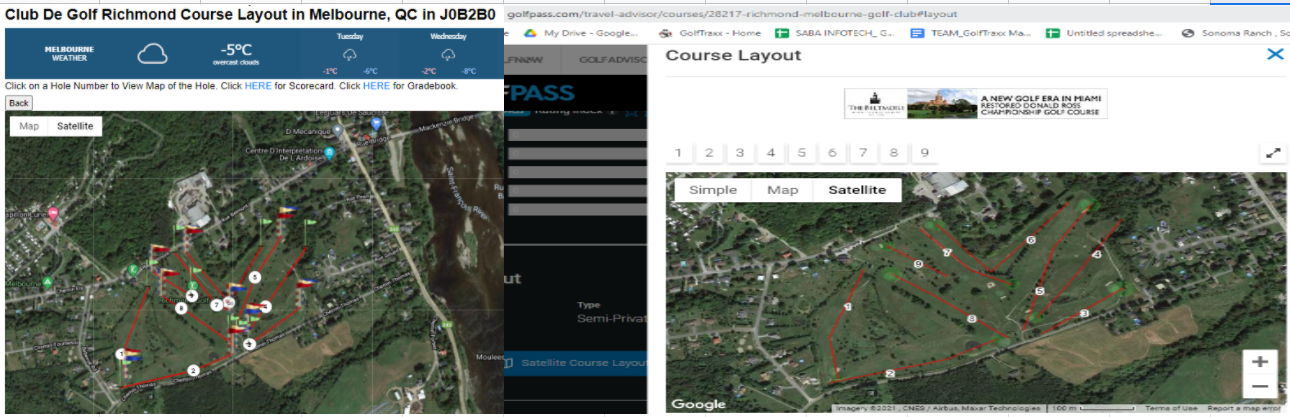Expand the course map to fullscreen
Viewport: 1290px width, 417px height.
(1272, 153)
